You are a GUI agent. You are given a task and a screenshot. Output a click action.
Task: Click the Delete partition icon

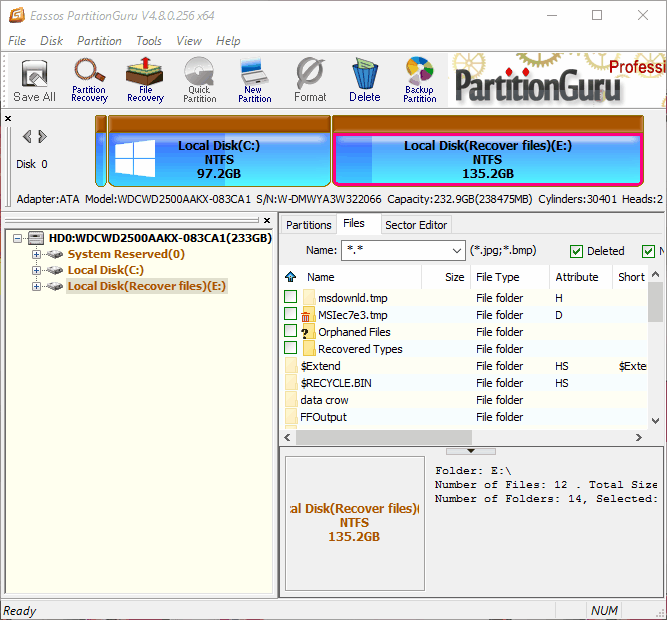coord(365,80)
